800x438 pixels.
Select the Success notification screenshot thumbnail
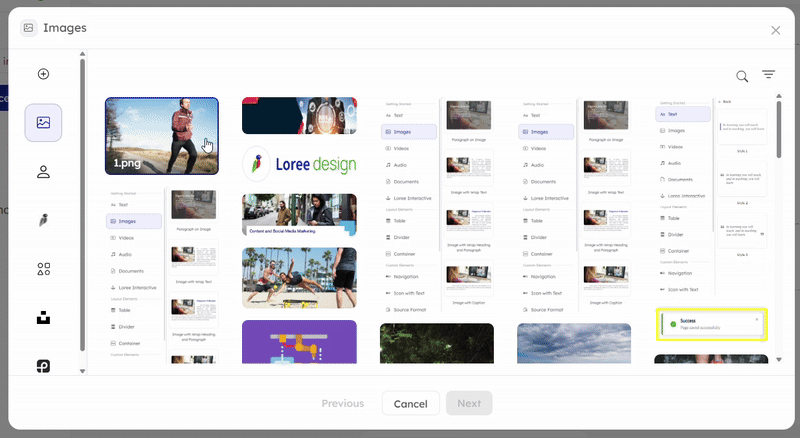coord(711,324)
